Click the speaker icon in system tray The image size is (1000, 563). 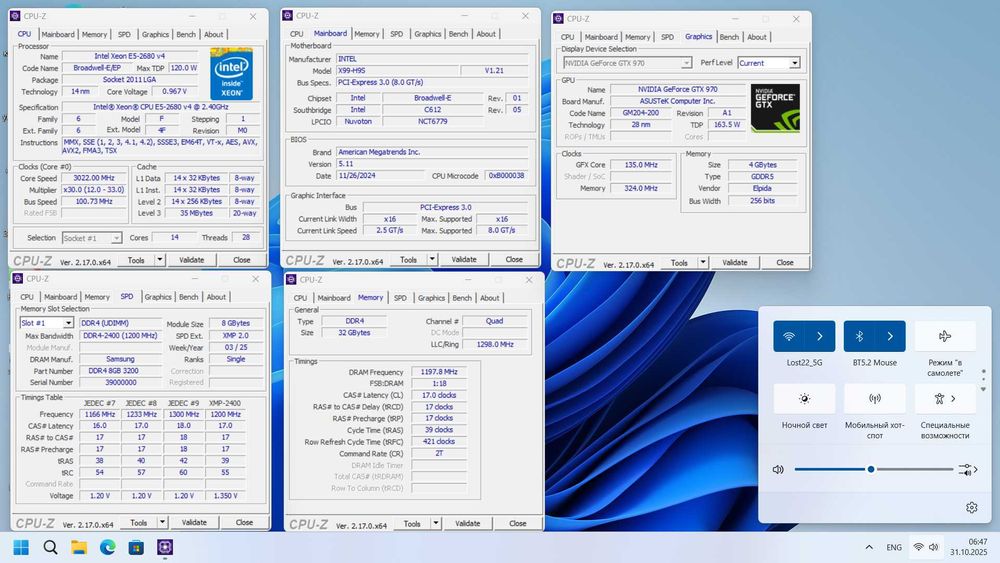point(934,547)
